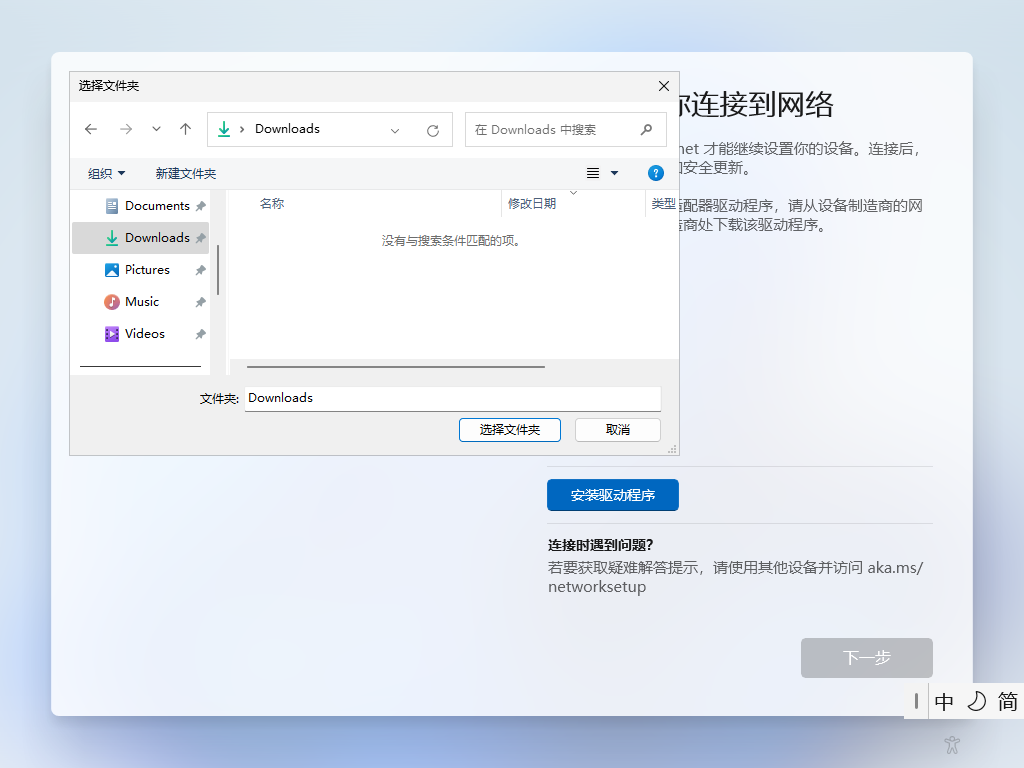Unpin the Music folder from Quick Access
Image resolution: width=1024 pixels, height=768 pixels.
point(200,301)
